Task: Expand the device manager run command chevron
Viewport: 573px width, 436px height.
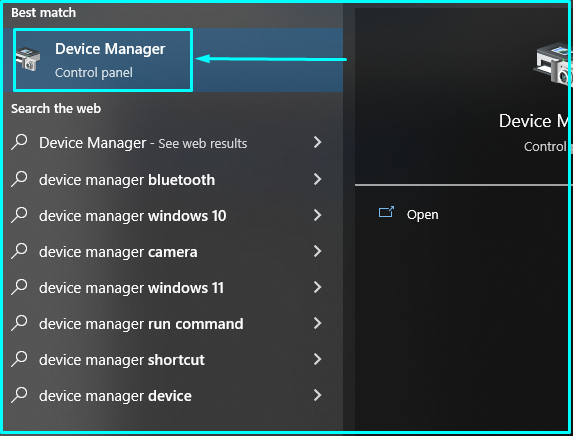Action: tap(317, 323)
